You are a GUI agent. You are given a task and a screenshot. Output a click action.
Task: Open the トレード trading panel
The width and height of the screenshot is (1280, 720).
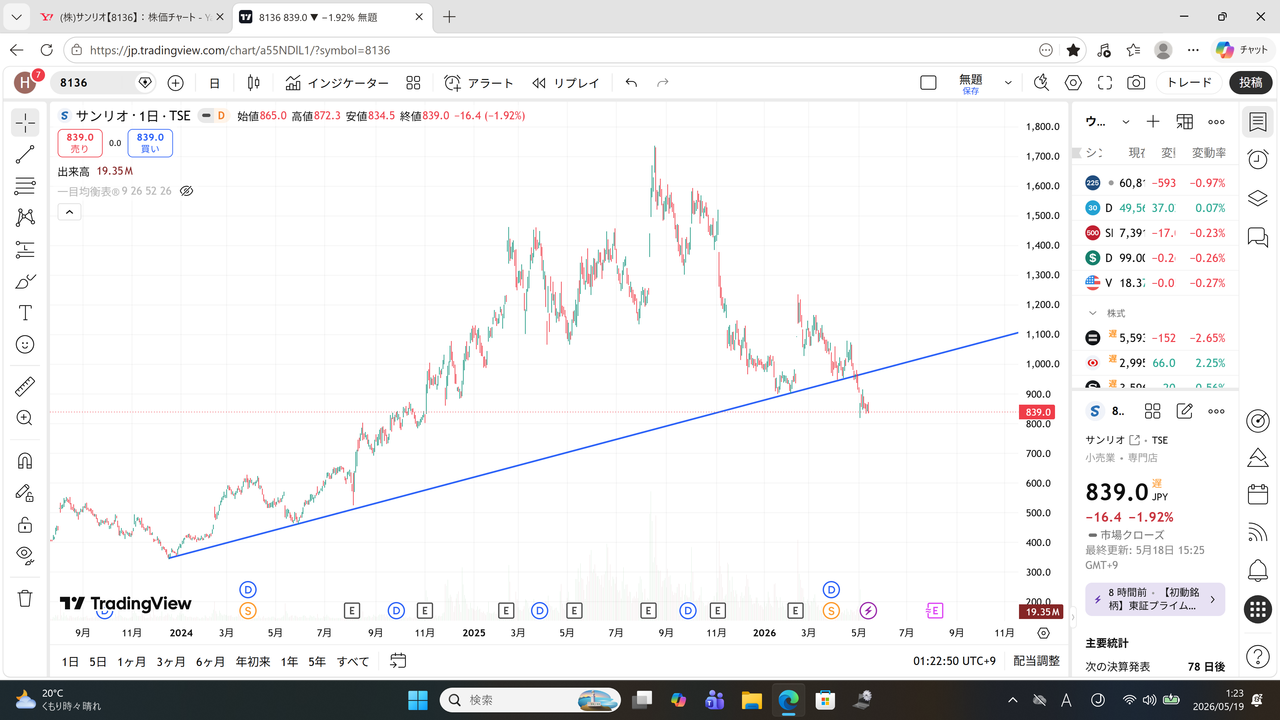1189,83
